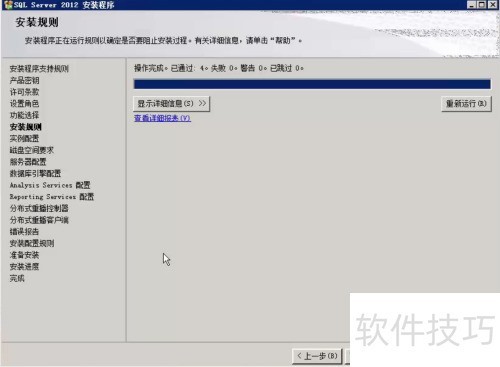Select 数据库引擎配置 step in sidebar
The image size is (500, 367).
coord(35,174)
